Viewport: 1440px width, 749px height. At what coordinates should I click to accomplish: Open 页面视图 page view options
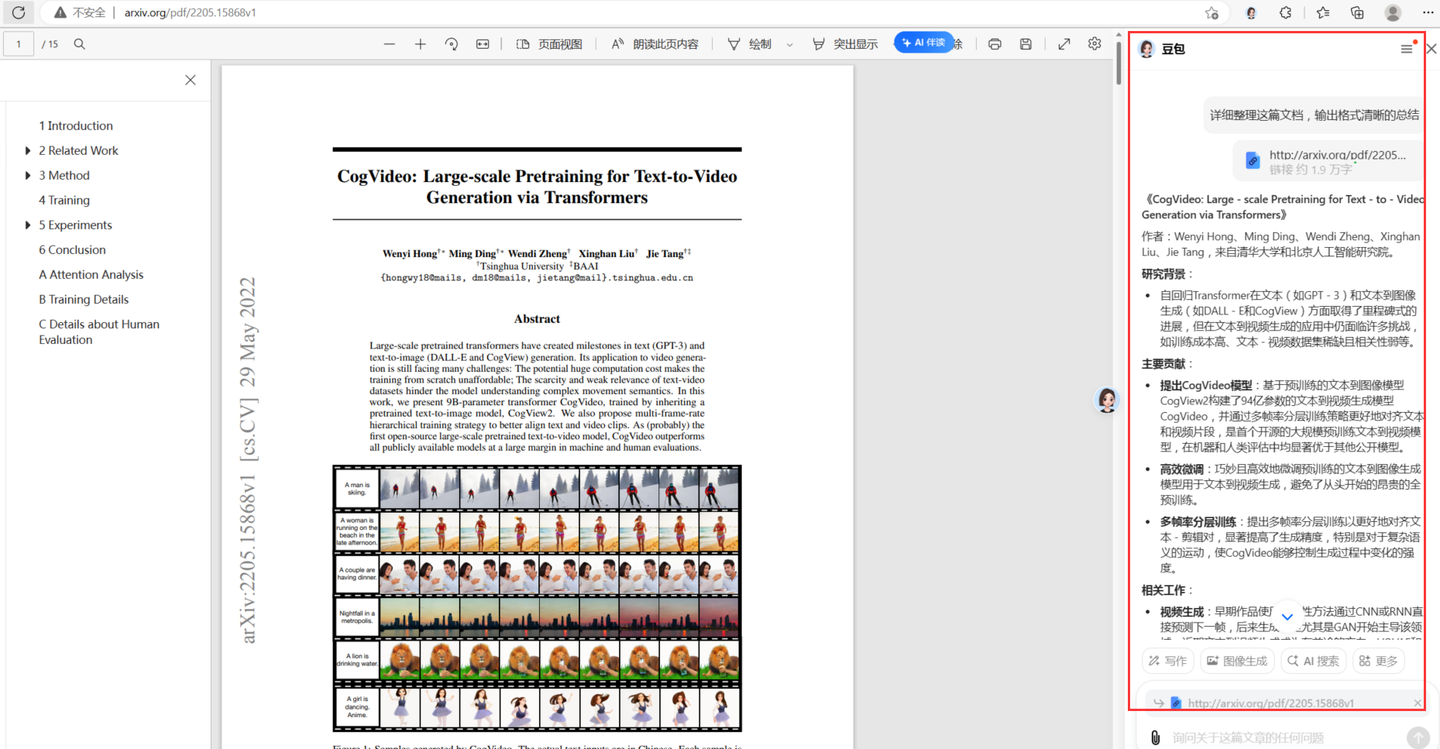click(x=549, y=44)
